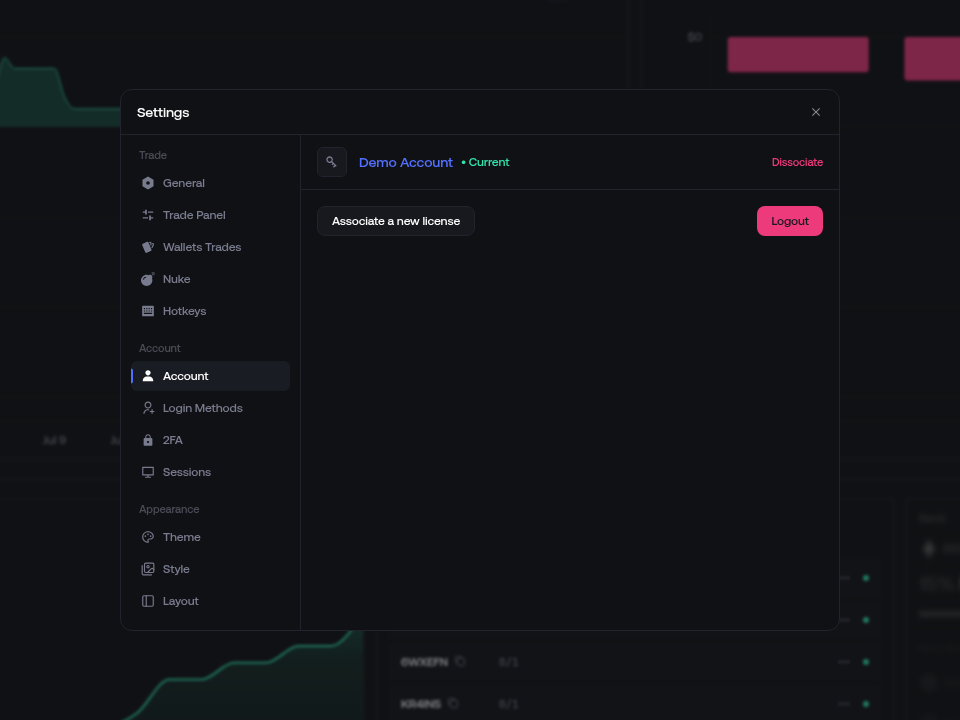
Task: Click the Trade Panel sliders icon
Action: [148, 215]
